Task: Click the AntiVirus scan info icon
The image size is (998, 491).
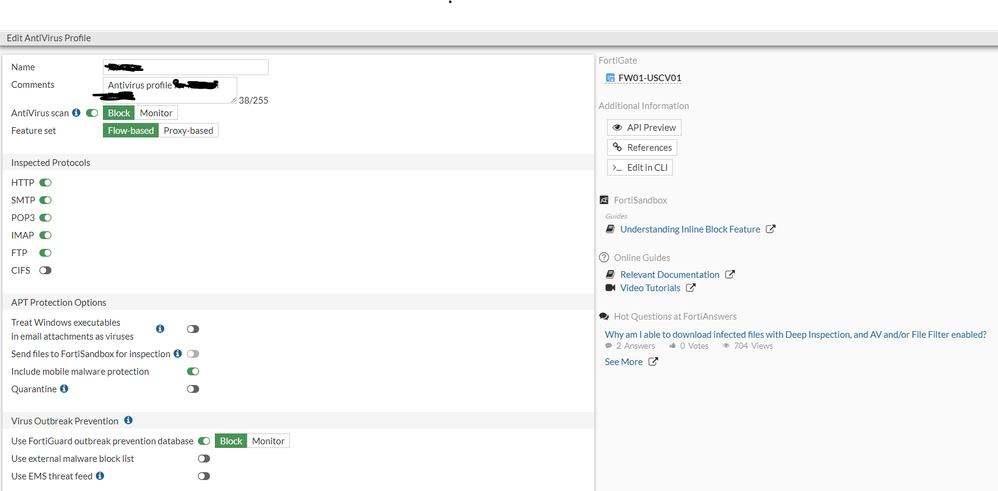Action: [76, 113]
